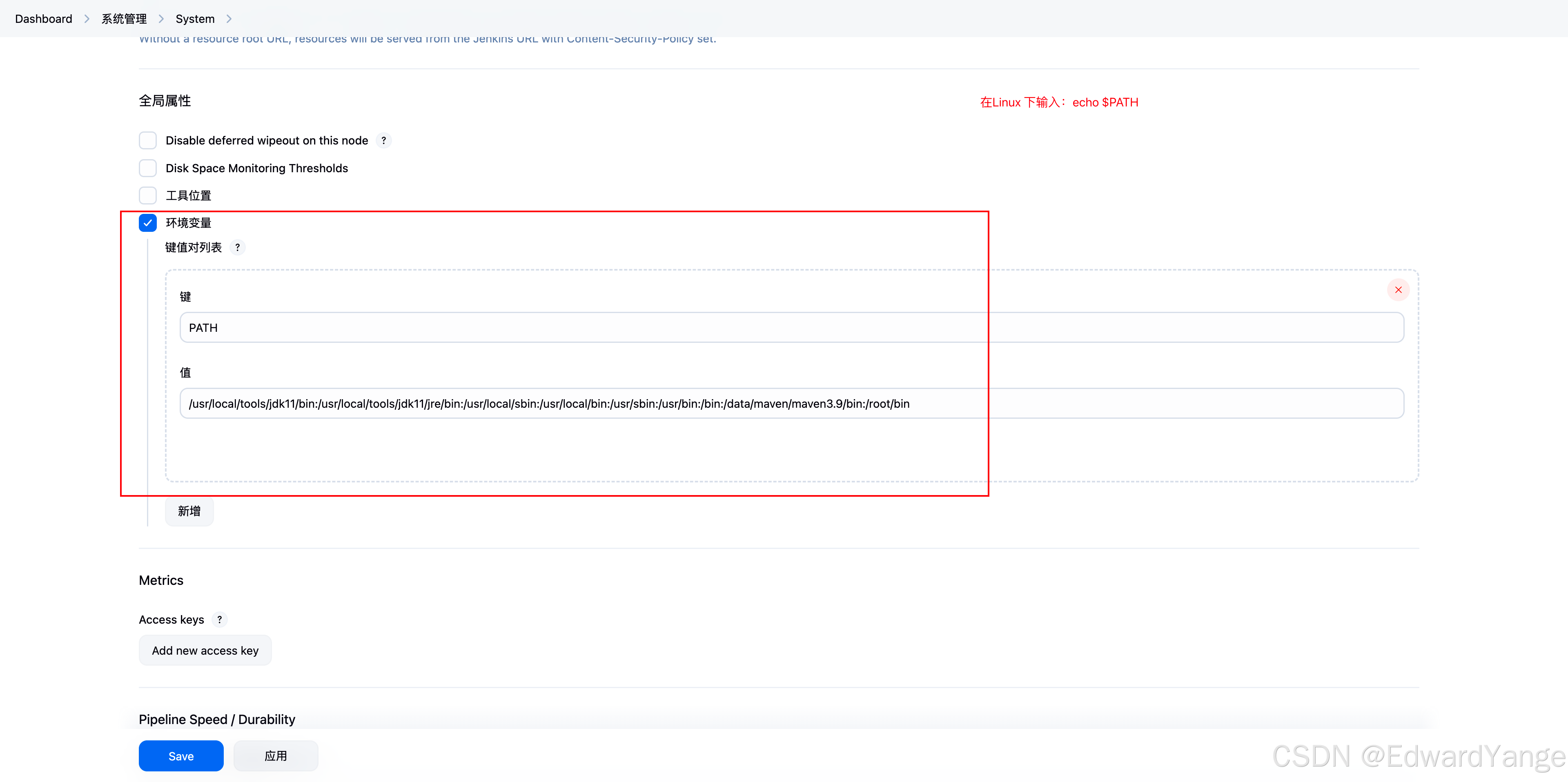
Task: Select the 全局属性 section heading
Action: (x=164, y=100)
